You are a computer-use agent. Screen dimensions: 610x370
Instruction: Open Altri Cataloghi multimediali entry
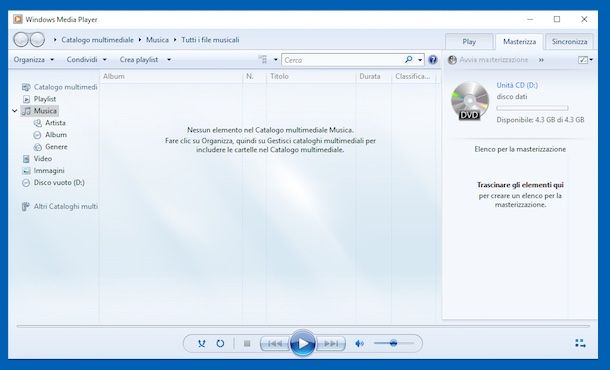click(60, 207)
